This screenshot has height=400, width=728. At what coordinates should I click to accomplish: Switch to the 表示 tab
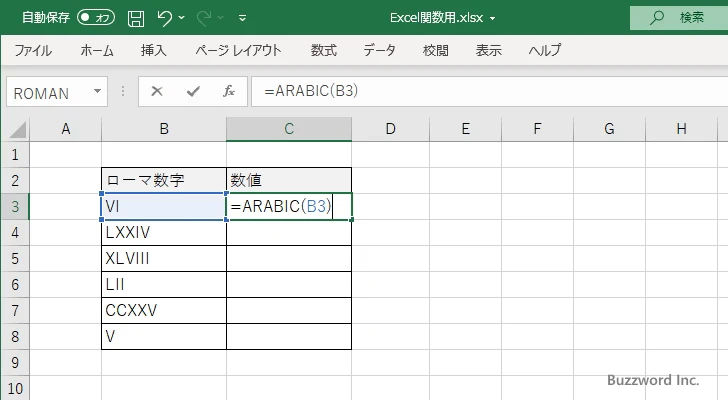coord(488,50)
